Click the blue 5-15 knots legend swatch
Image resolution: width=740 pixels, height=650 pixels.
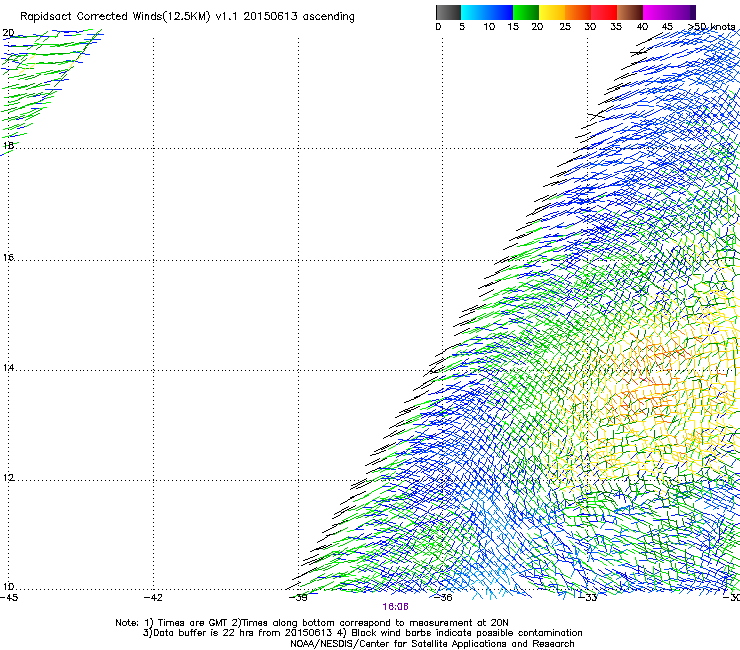click(x=487, y=12)
